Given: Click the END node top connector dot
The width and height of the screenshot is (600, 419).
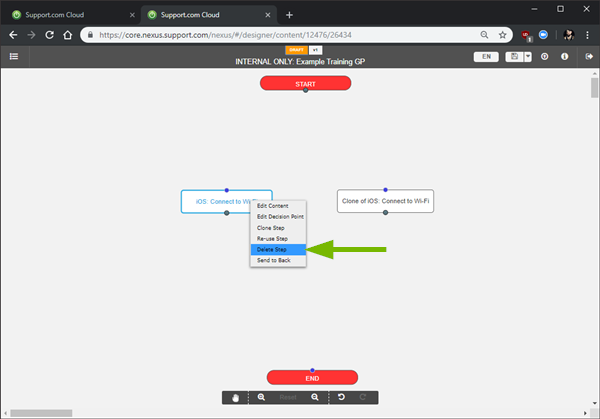Looking at the screenshot, I should tap(312, 370).
